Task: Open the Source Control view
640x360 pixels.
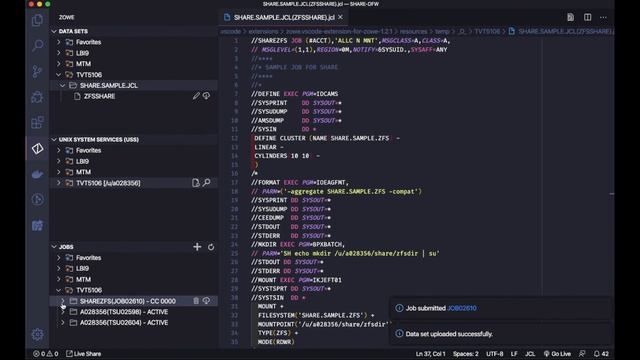Action: [x=38, y=71]
